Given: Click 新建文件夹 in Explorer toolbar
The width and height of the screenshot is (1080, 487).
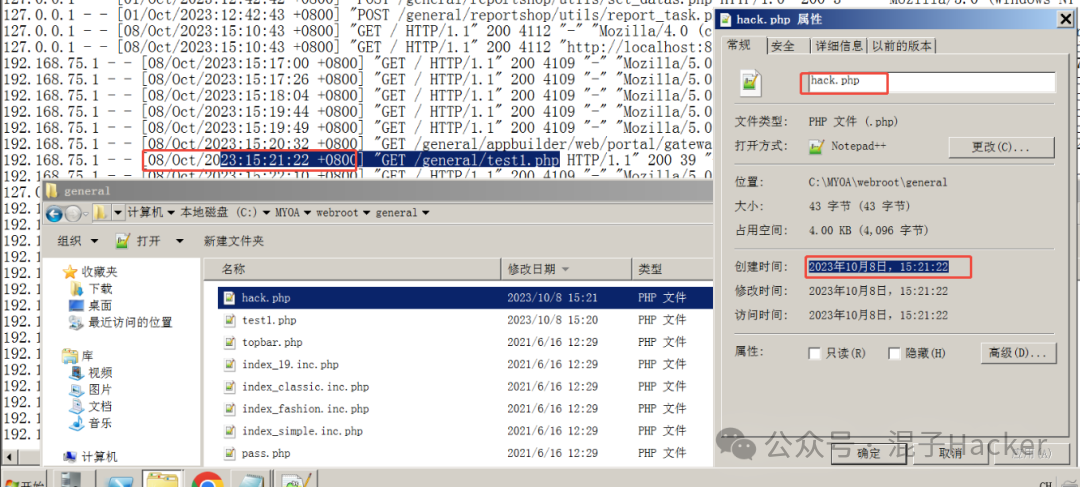Looking at the screenshot, I should point(233,241).
